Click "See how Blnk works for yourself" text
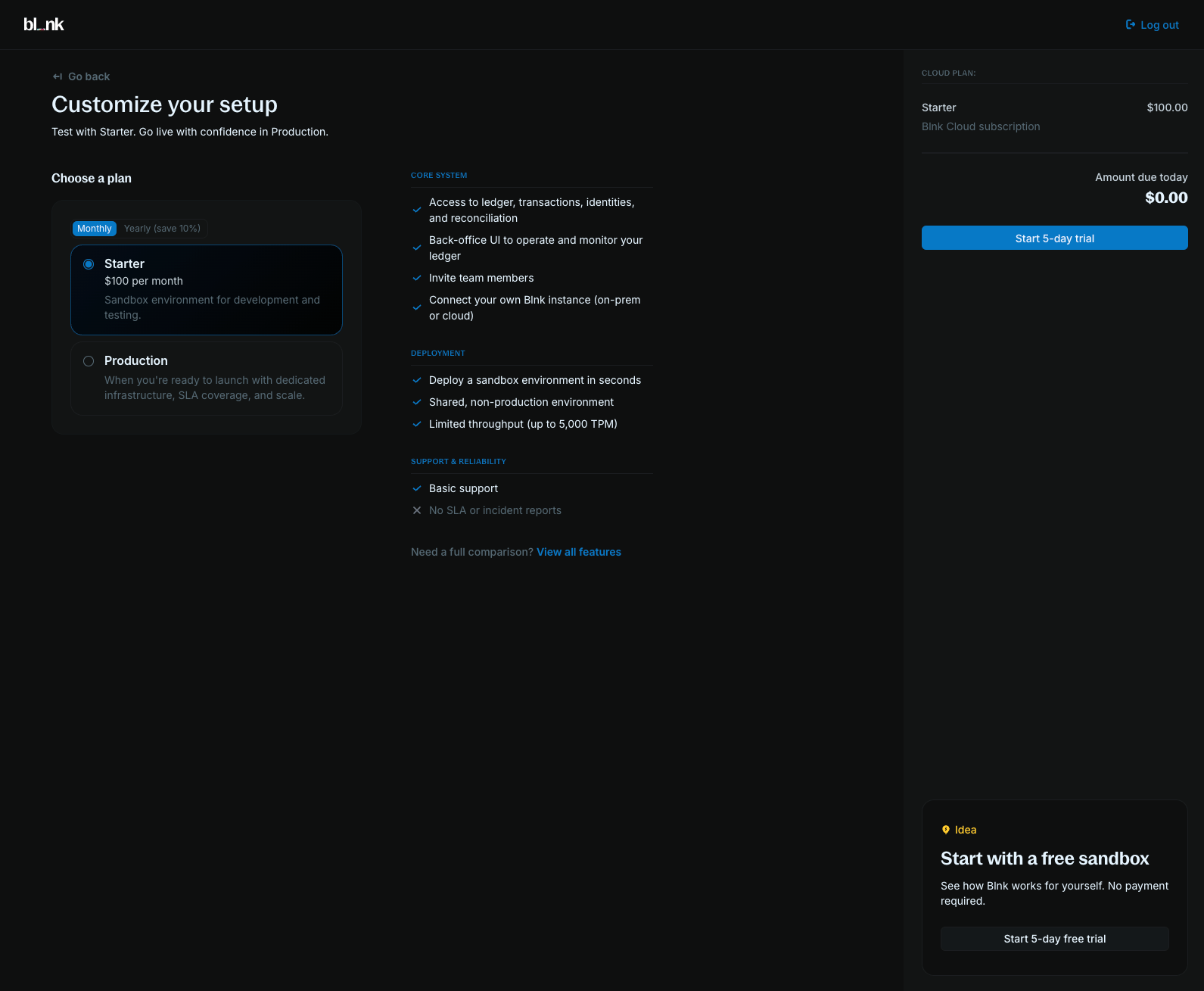Image resolution: width=1204 pixels, height=991 pixels. [x=1055, y=893]
